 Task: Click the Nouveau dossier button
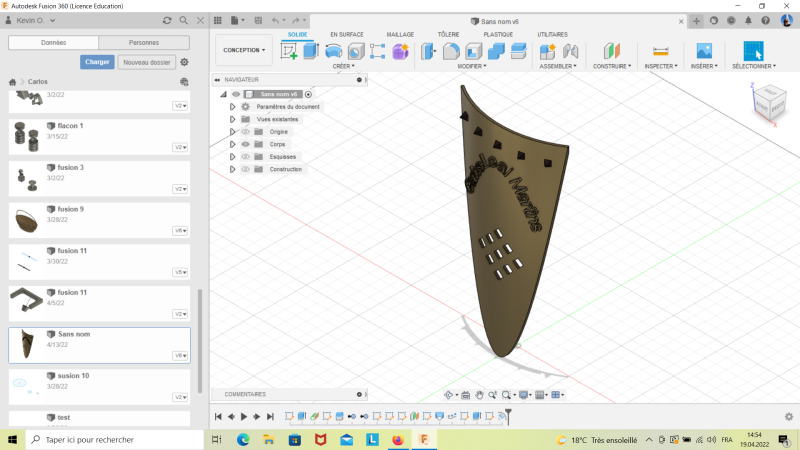(146, 62)
